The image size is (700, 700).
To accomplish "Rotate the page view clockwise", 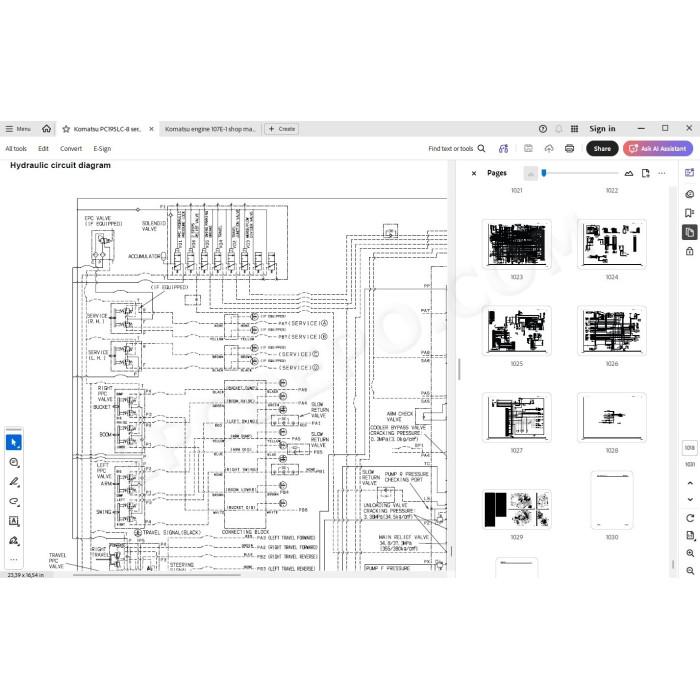I will (690, 518).
